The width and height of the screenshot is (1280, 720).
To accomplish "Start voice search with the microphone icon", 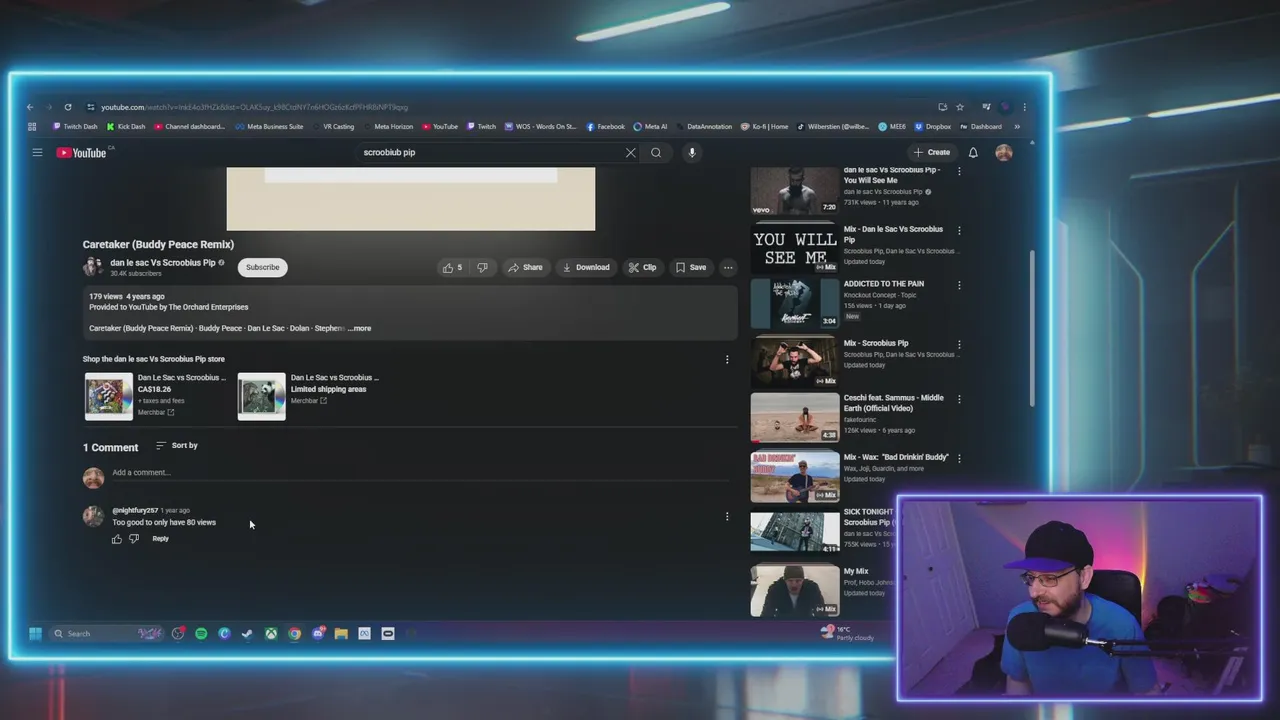I will point(691,153).
